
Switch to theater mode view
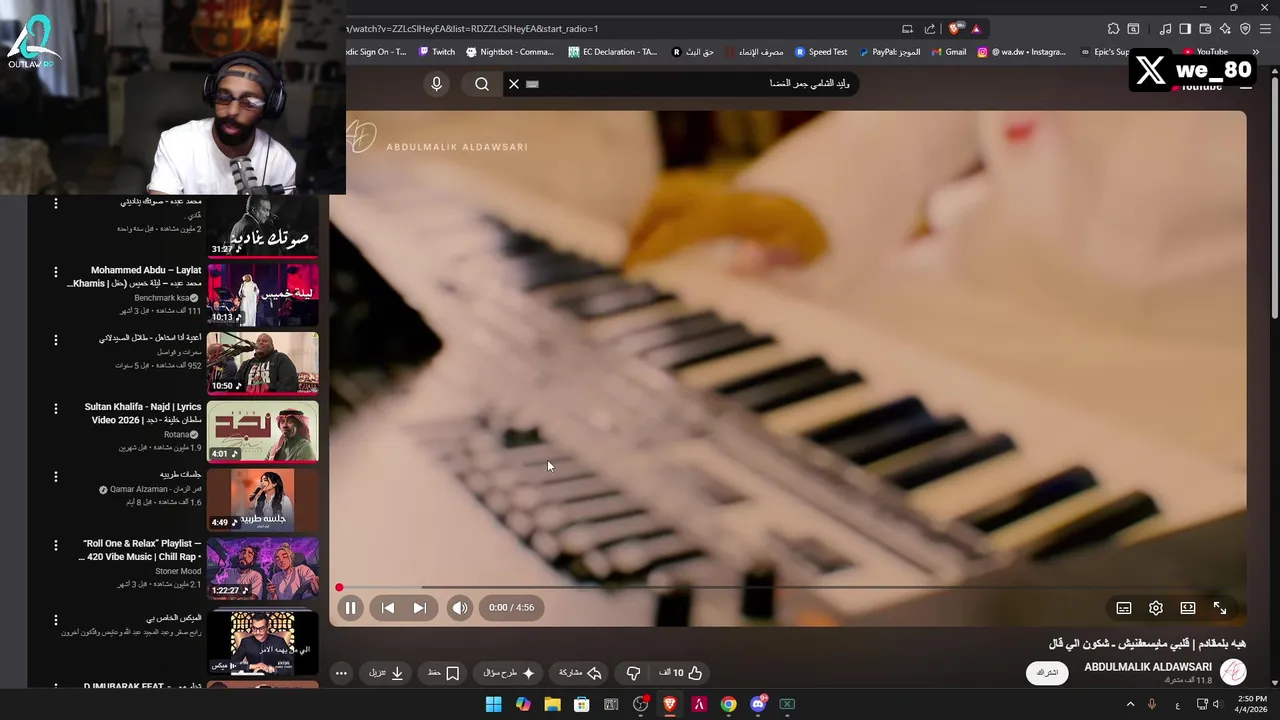[x=1188, y=608]
